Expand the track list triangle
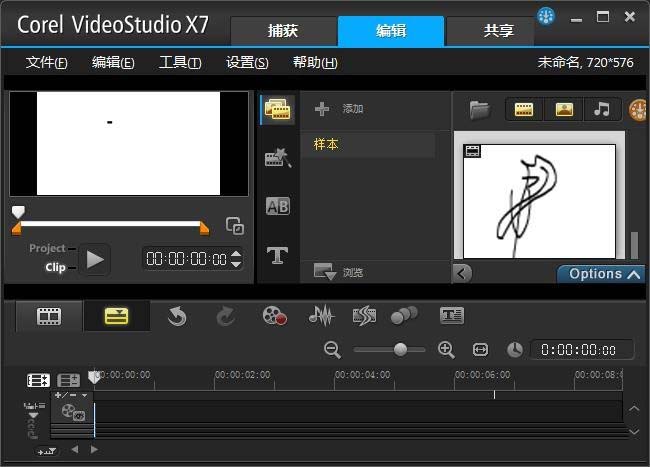 tap(33, 416)
